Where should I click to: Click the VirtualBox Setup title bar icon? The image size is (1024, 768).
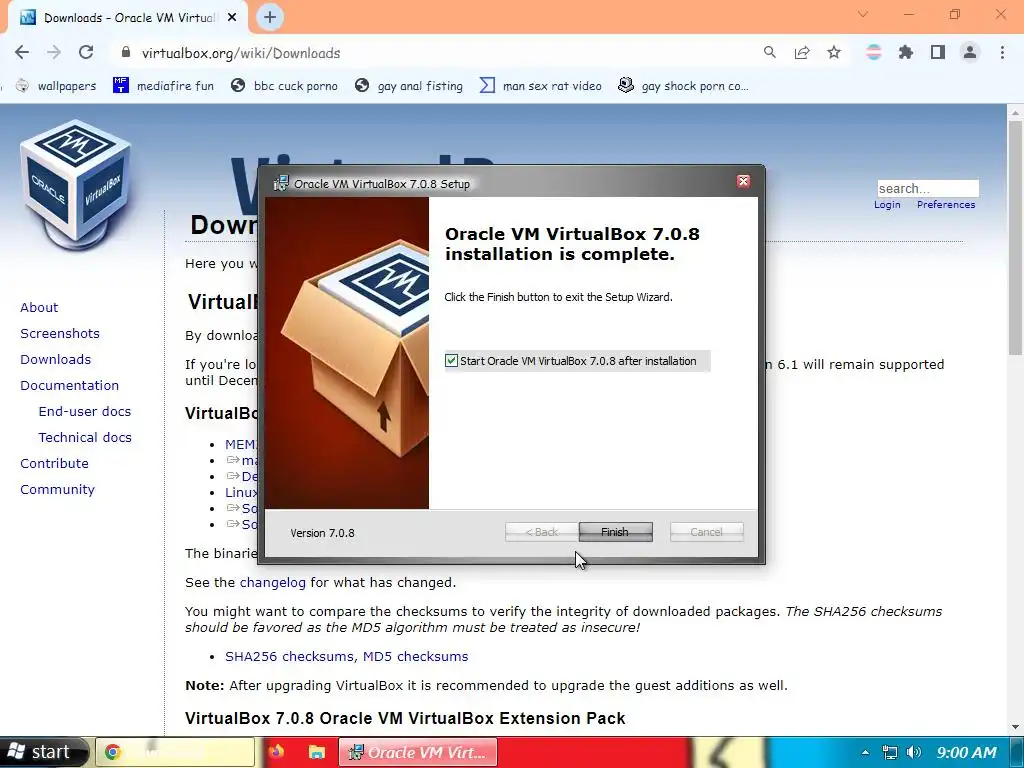(281, 184)
